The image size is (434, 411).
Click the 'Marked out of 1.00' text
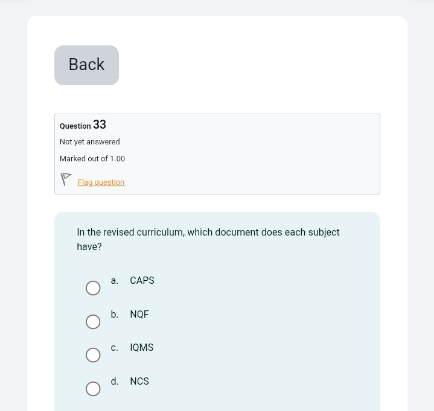[92, 159]
